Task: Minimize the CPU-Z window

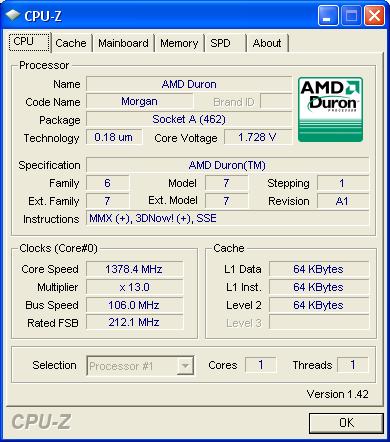Action: [328, 15]
